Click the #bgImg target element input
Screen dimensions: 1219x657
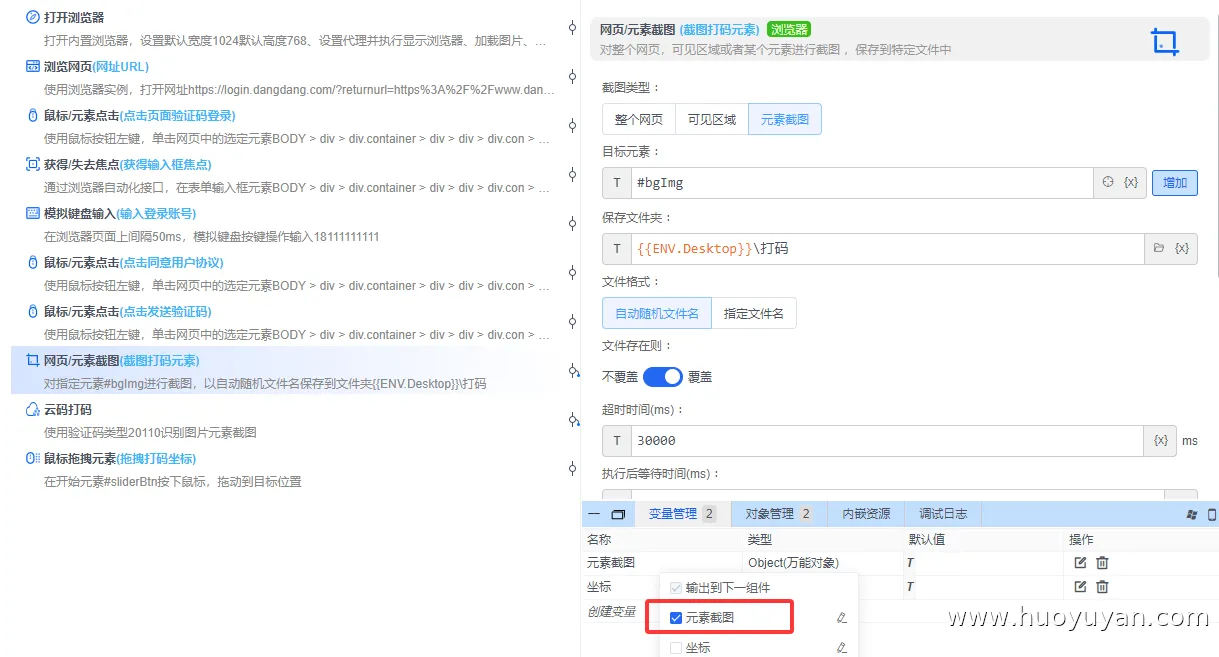click(862, 183)
